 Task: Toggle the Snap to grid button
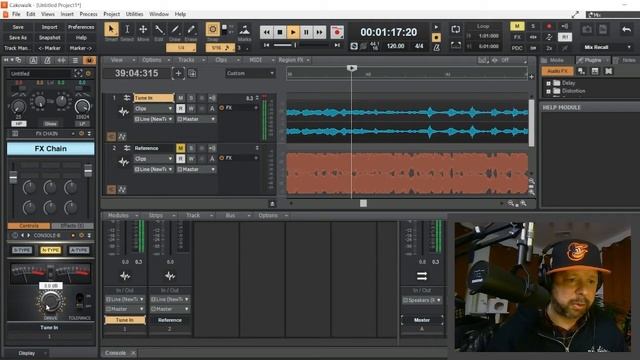(213, 29)
